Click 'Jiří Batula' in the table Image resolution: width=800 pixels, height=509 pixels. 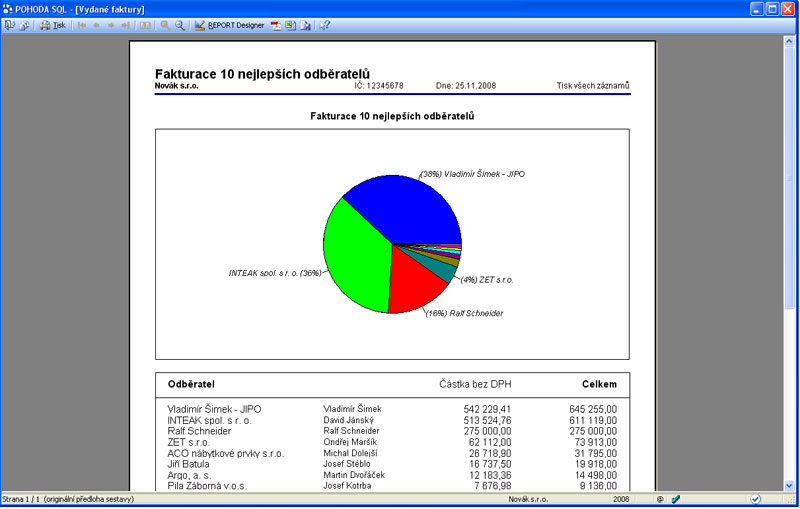(x=188, y=464)
